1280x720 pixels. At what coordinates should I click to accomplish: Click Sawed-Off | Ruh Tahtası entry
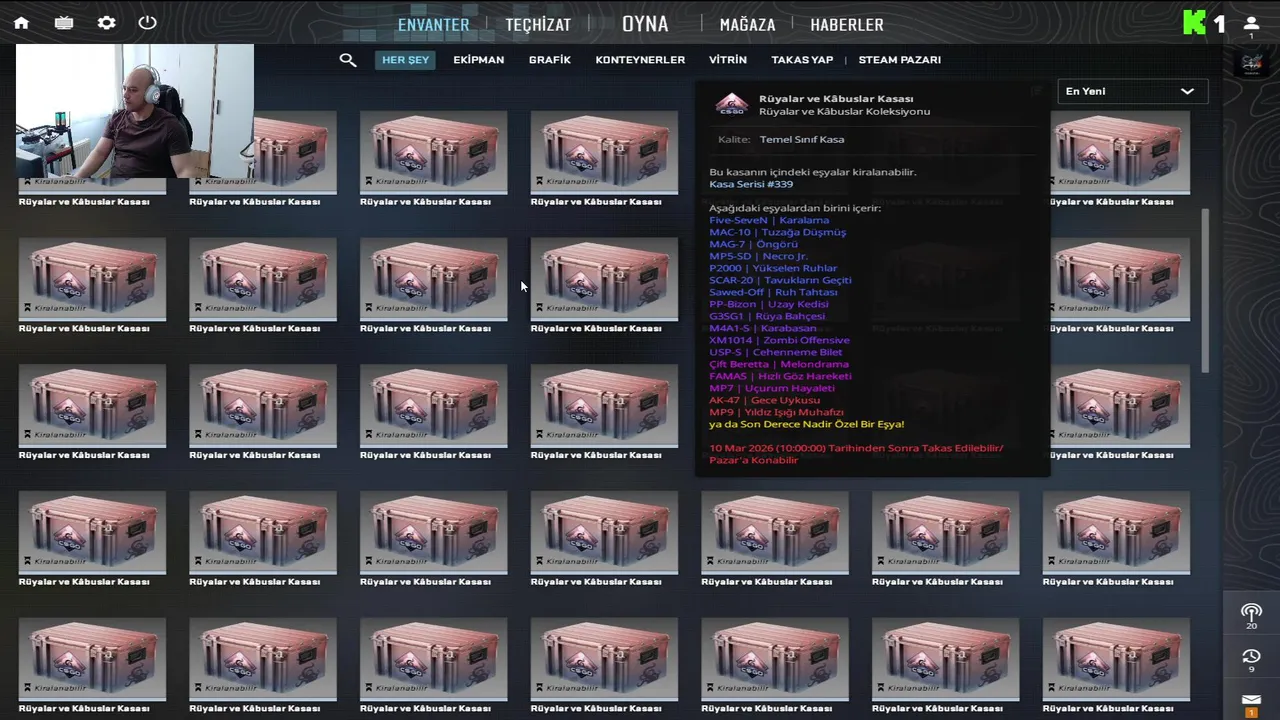tap(773, 292)
